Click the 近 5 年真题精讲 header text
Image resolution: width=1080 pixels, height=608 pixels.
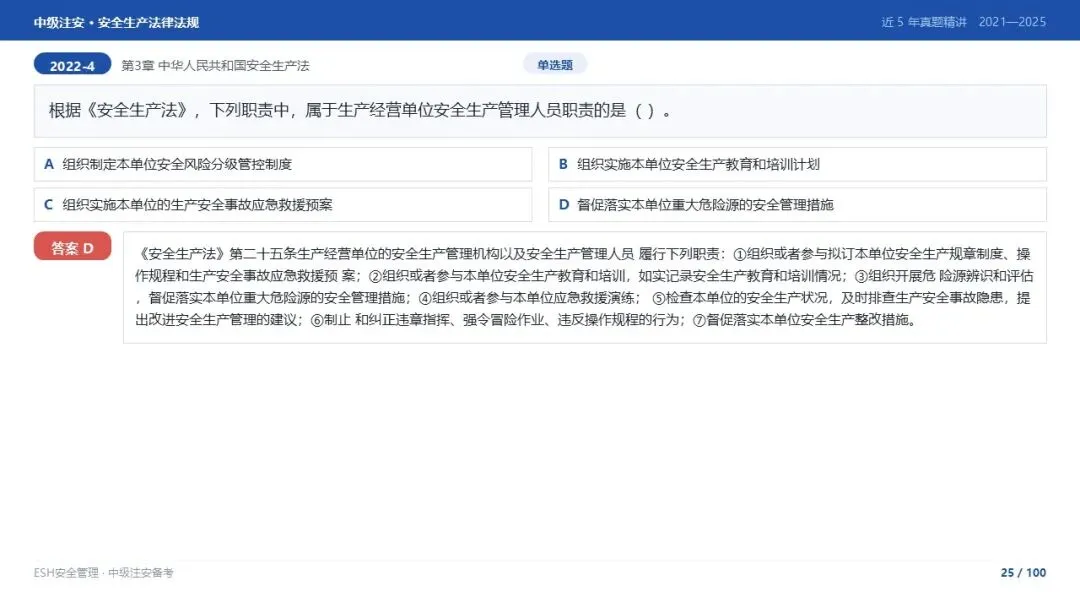924,22
